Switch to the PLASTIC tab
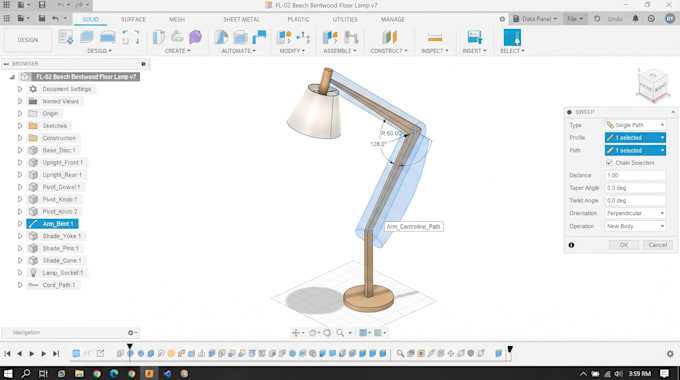This screenshot has height=380, width=680. tap(299, 20)
